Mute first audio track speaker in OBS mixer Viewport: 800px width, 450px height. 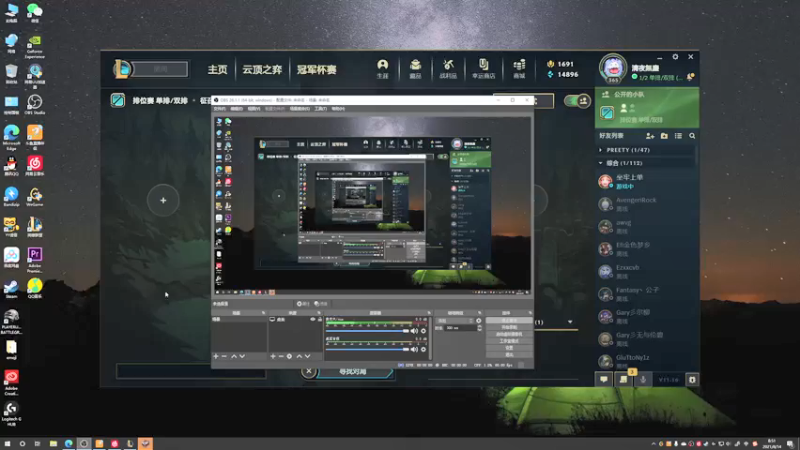pyautogui.click(x=414, y=331)
